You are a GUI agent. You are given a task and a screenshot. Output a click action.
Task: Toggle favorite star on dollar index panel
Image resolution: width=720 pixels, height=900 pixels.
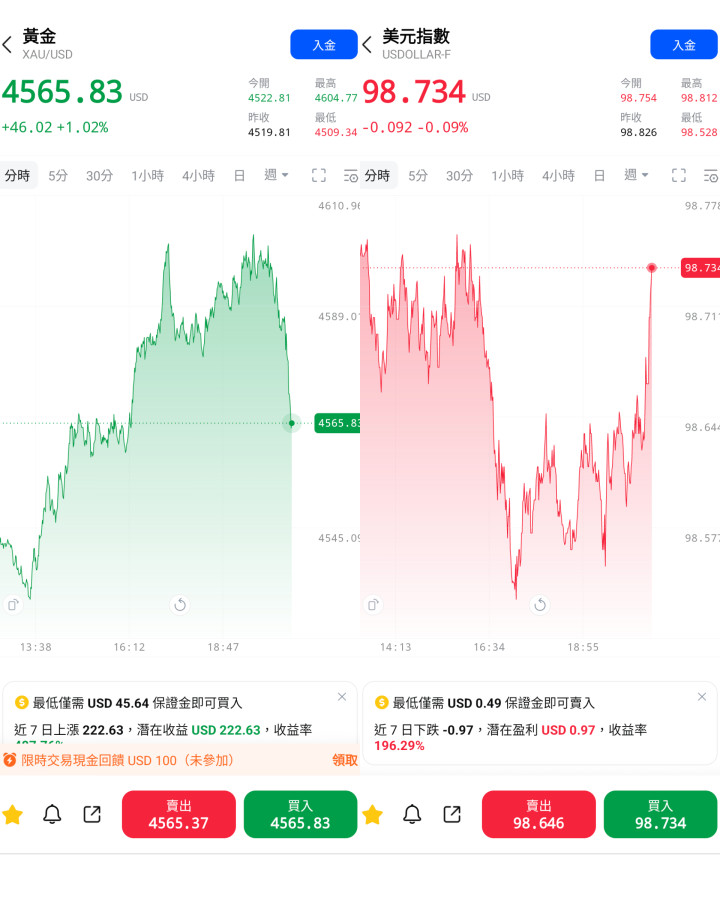click(x=373, y=814)
